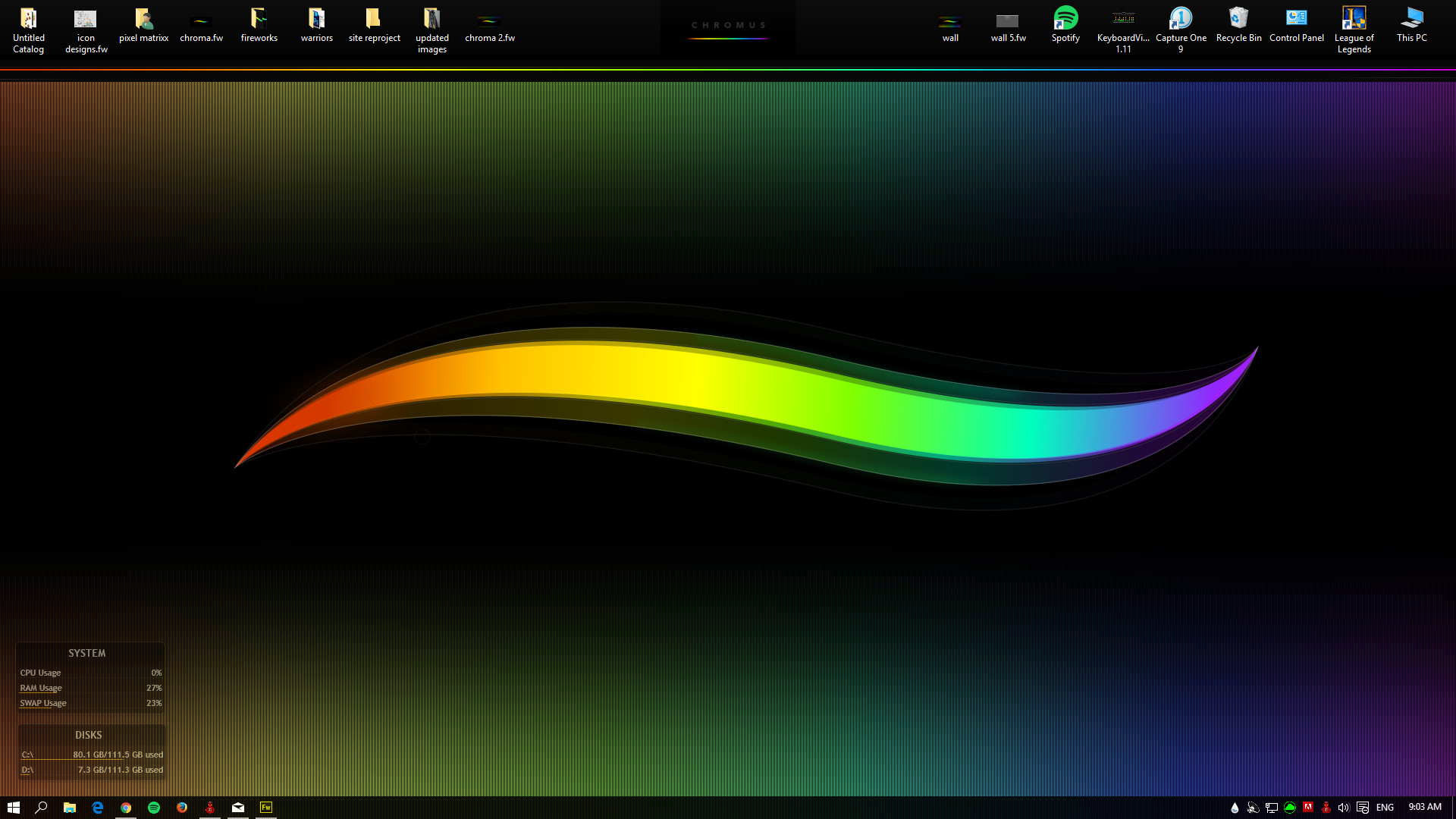Switch to the Mail app in taskbar

237,808
